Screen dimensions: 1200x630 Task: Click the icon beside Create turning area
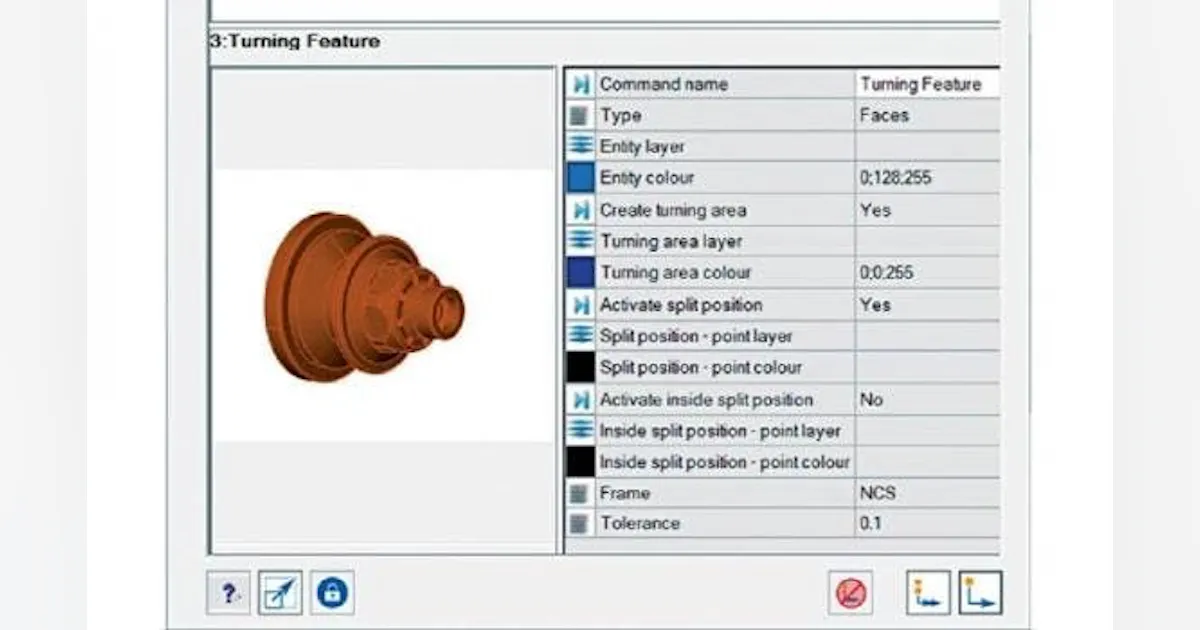[580, 210]
